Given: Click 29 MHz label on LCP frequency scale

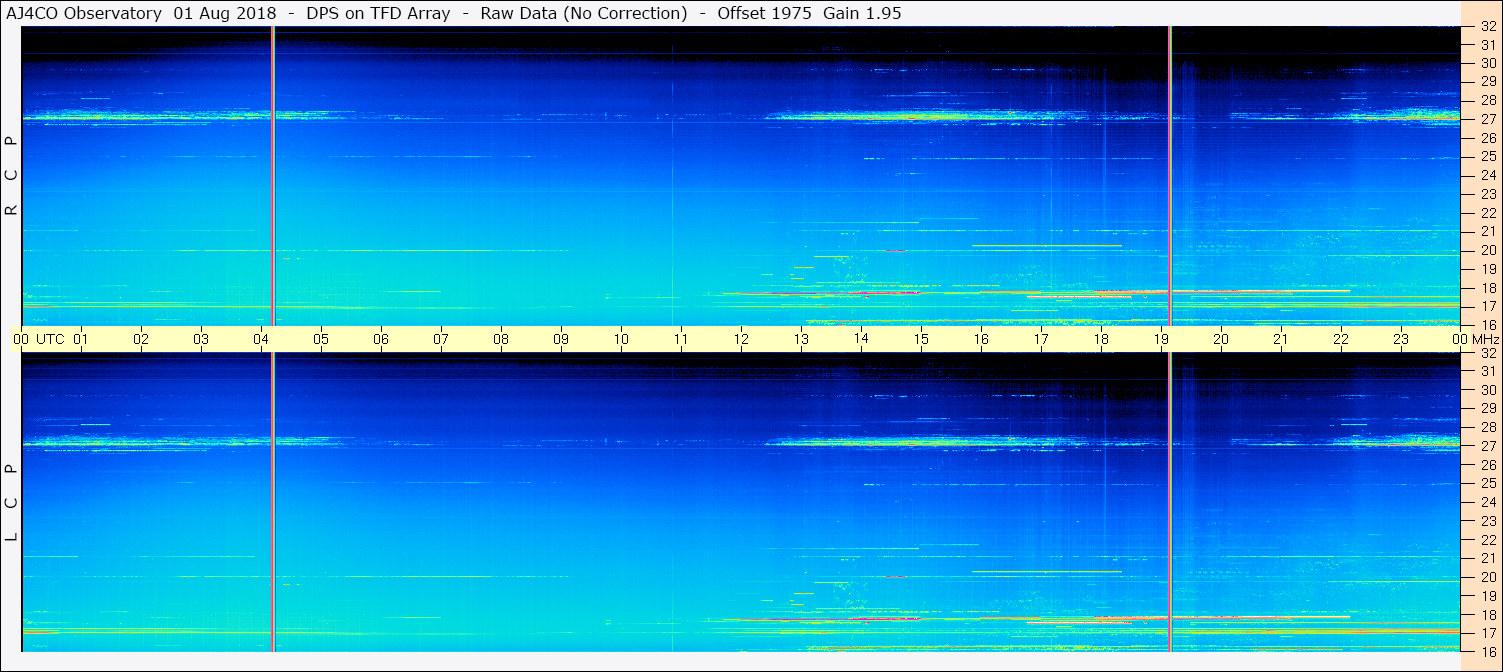Looking at the screenshot, I should (1487, 409).
